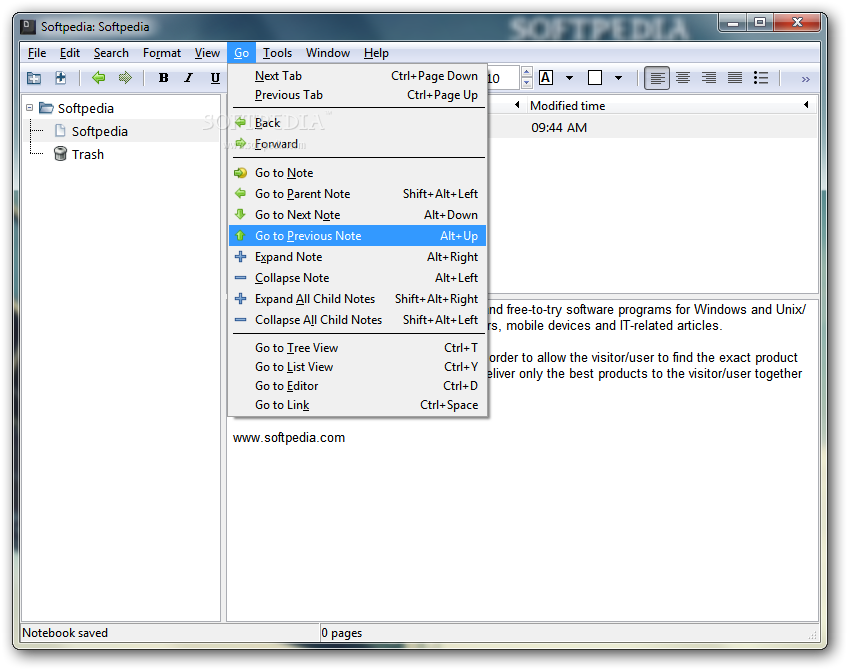The image size is (848, 670).
Task: Toggle italic formatting
Action: point(189,78)
